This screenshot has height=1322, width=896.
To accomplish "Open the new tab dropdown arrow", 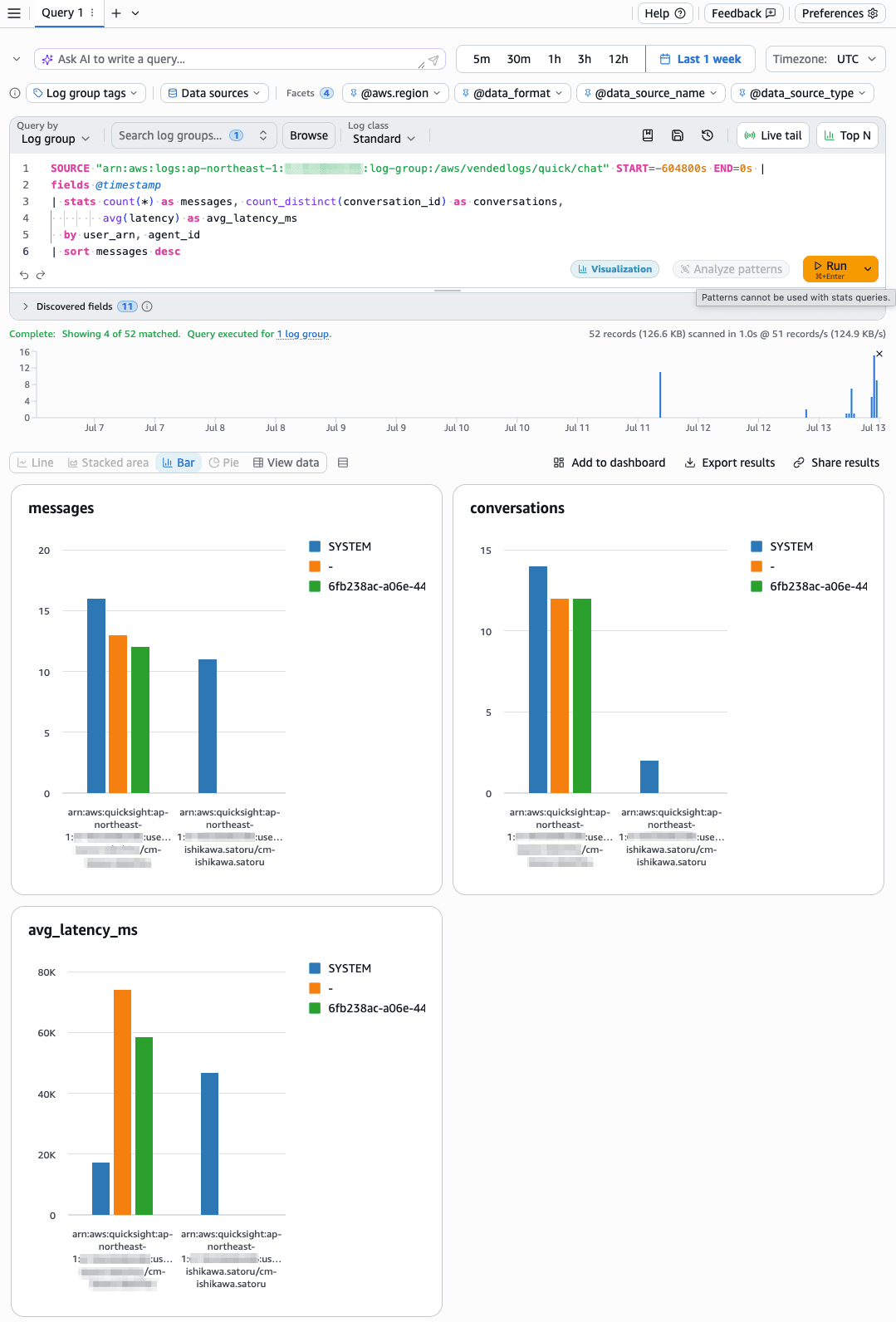I will (135, 13).
